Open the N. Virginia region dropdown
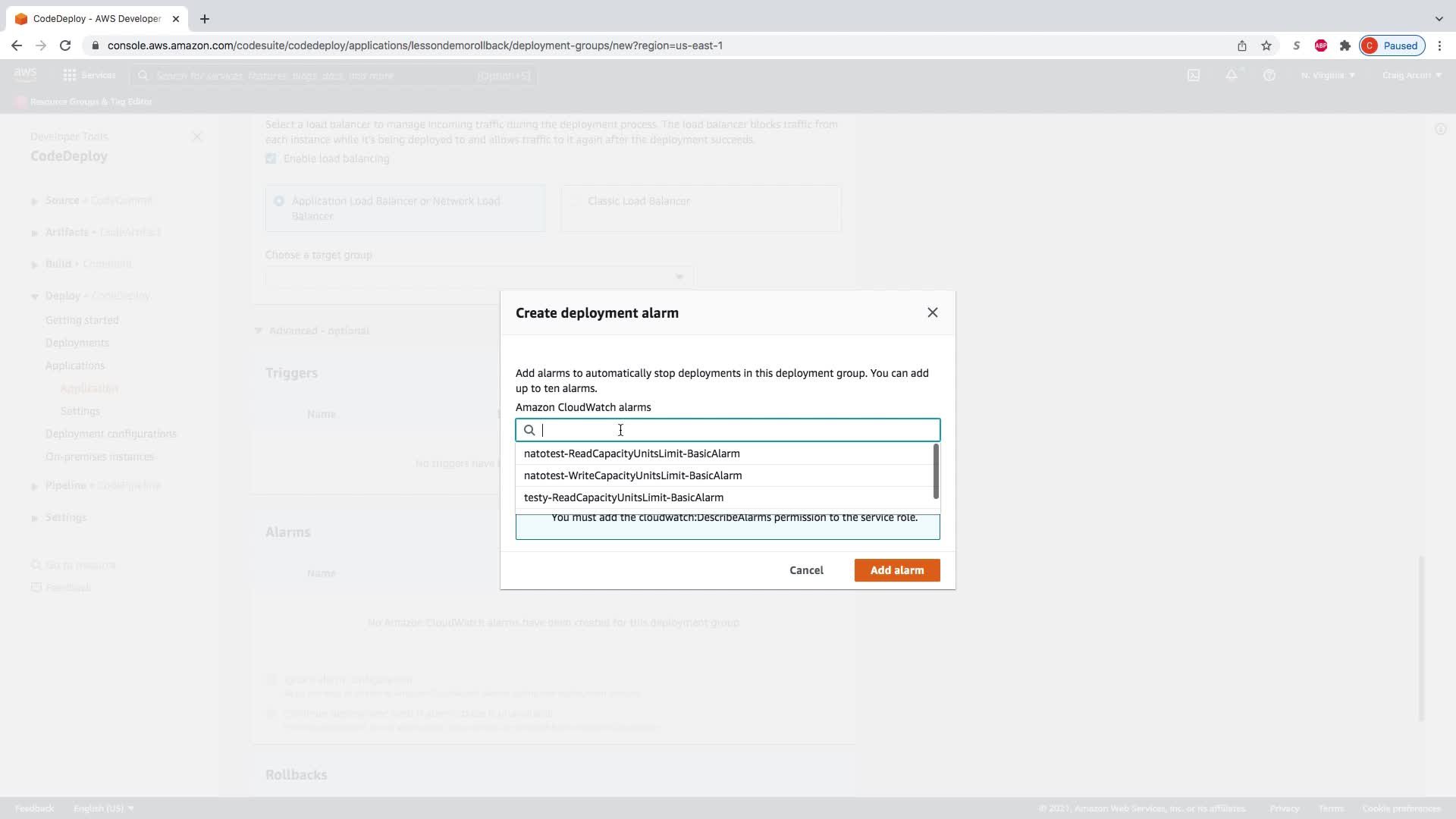The image size is (1456, 819). coord(1327,75)
